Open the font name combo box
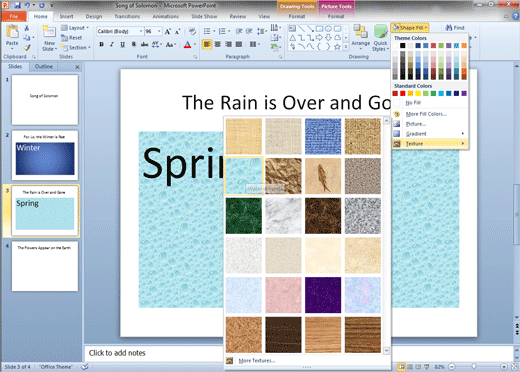This screenshot has width=520, height=372. pos(120,31)
